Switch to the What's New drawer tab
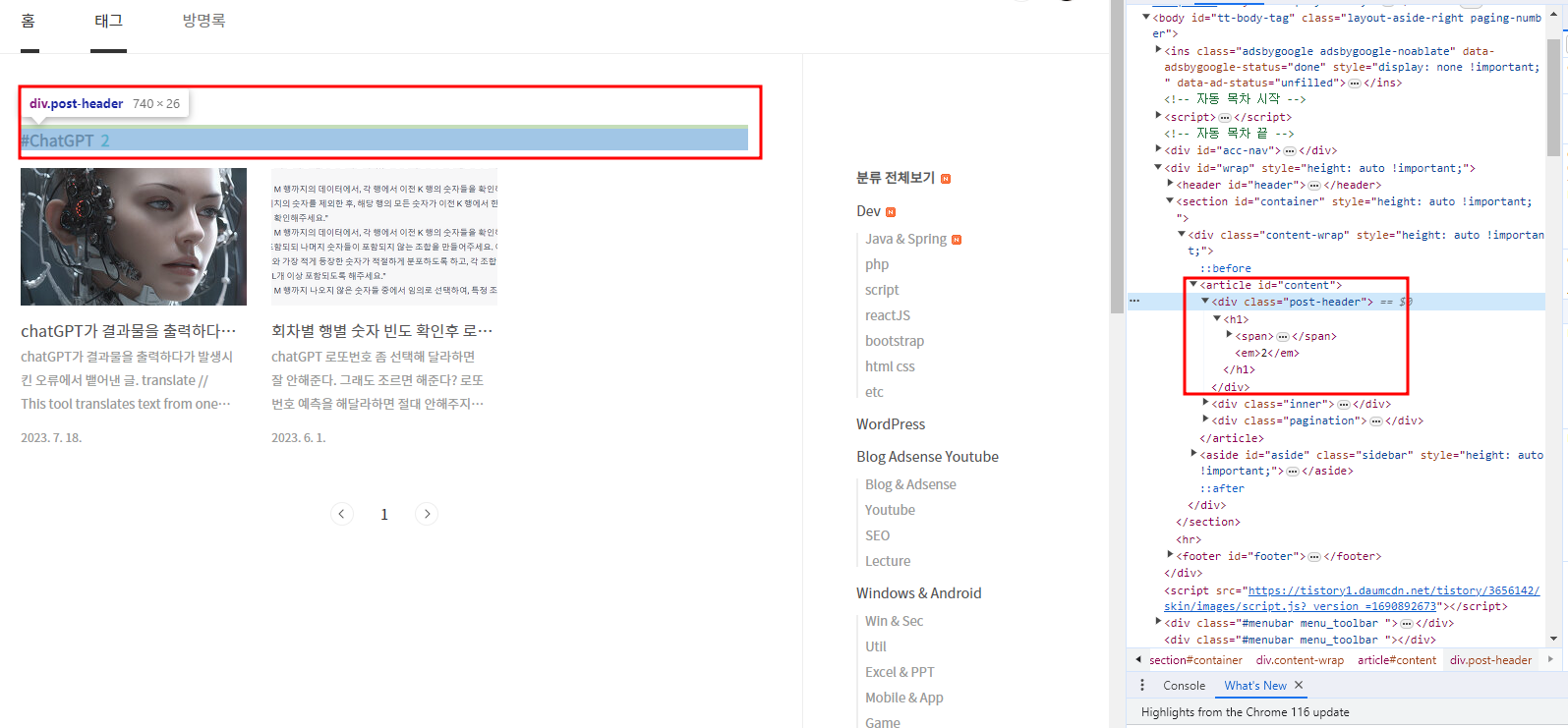This screenshot has width=1568, height=728. coord(1255,686)
